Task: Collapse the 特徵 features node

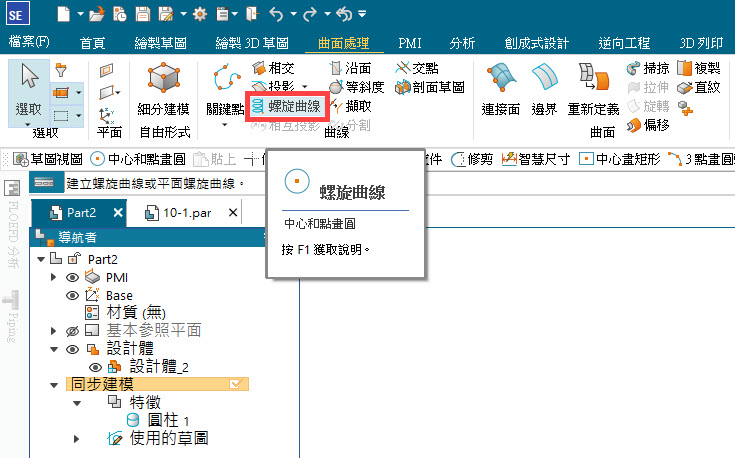Action: coord(77,403)
